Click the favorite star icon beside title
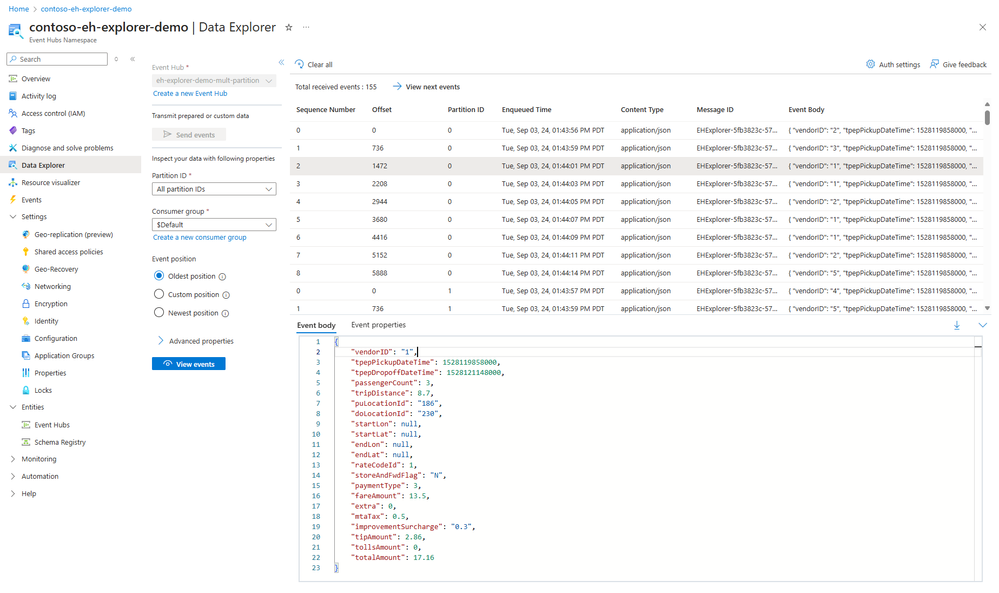Viewport: 999px width, 593px height. click(x=289, y=28)
